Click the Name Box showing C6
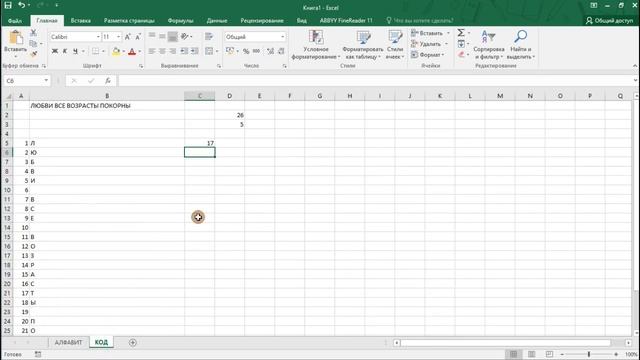Image resolution: width=640 pixels, height=360 pixels. (x=23, y=81)
